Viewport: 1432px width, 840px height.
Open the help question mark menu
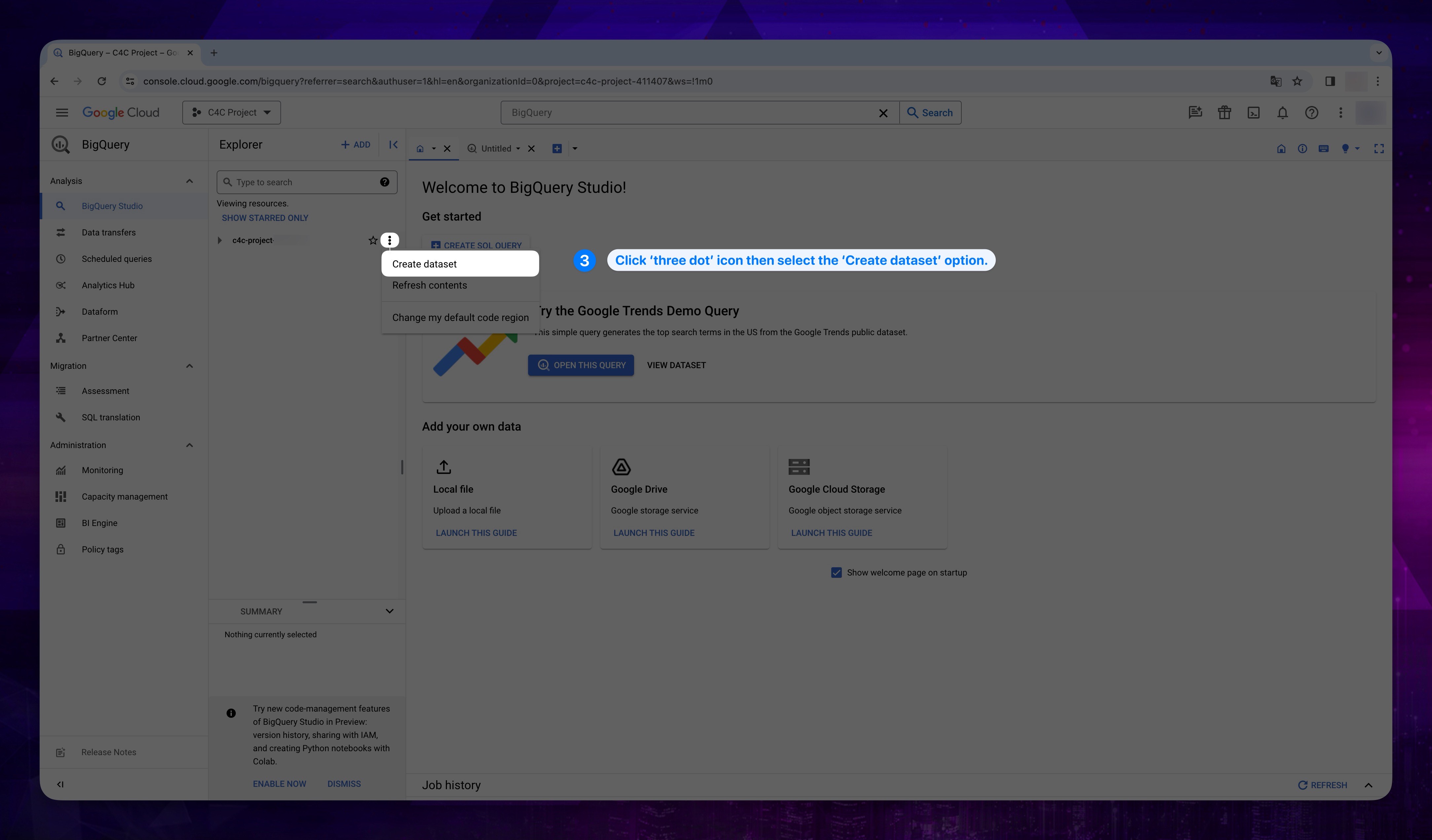point(1311,113)
